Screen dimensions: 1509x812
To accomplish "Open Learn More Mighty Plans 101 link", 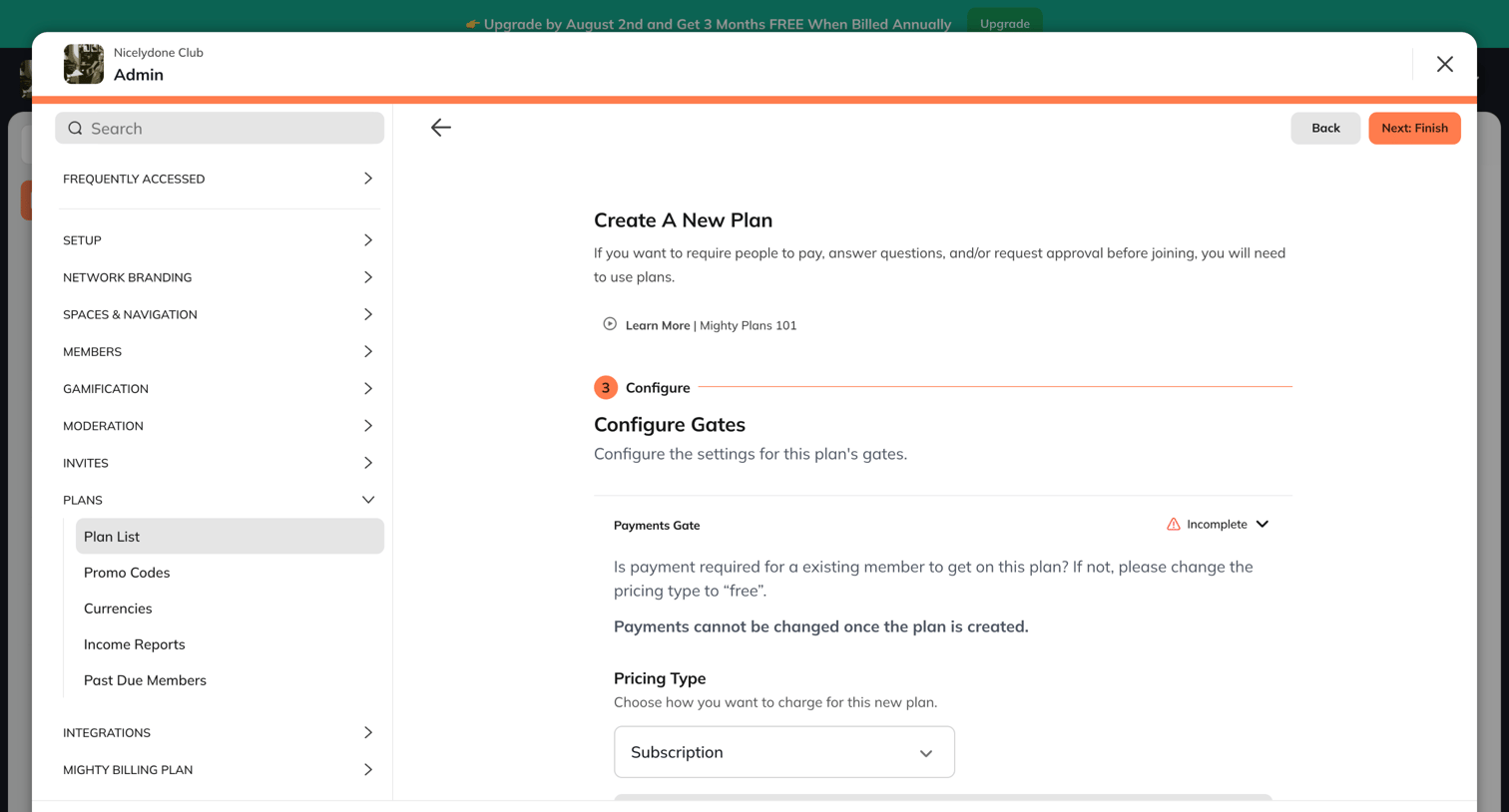I will (x=711, y=325).
